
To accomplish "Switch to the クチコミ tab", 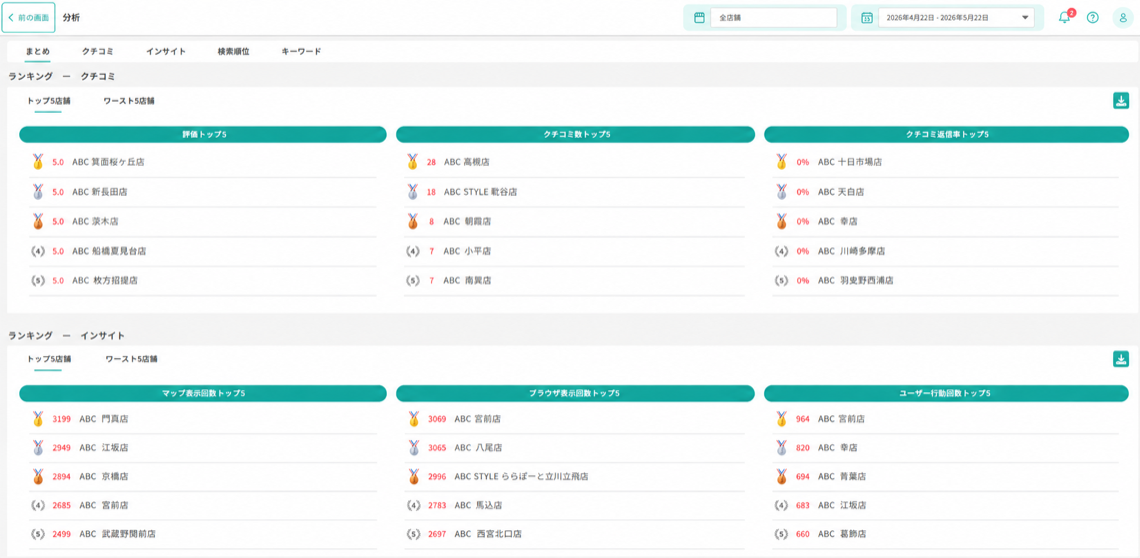I will coord(97,52).
